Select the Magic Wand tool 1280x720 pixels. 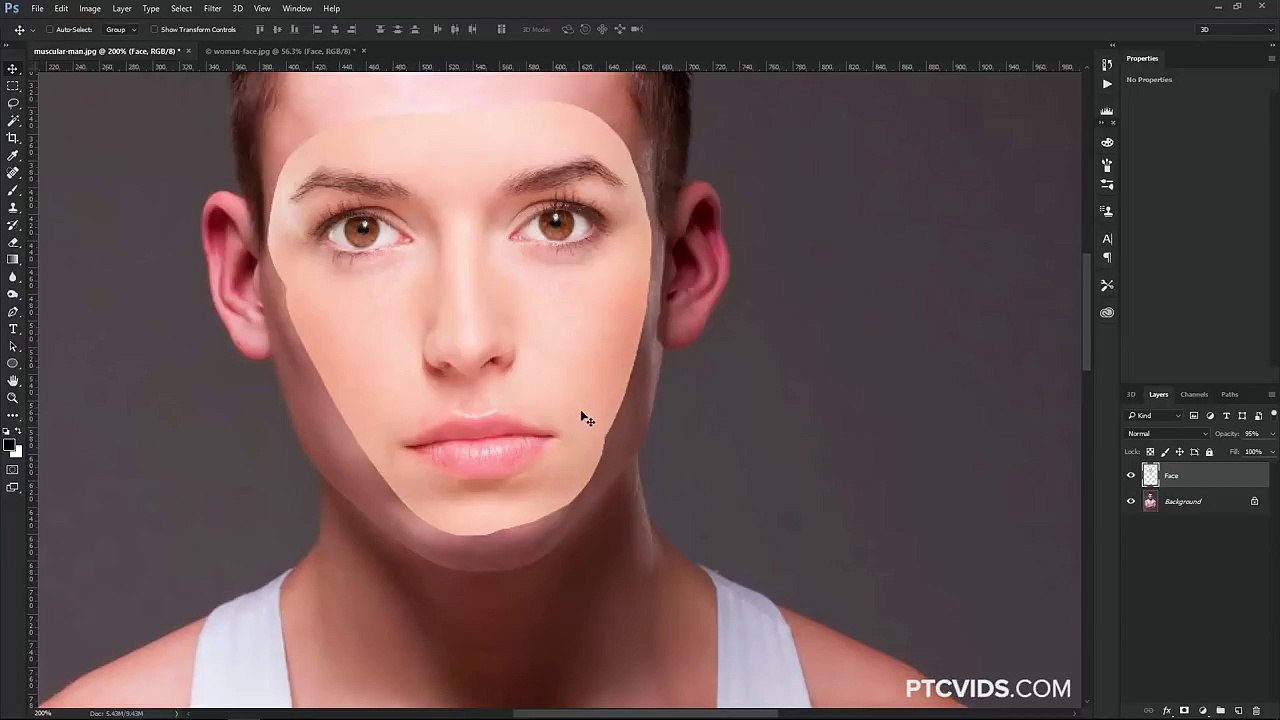13,120
